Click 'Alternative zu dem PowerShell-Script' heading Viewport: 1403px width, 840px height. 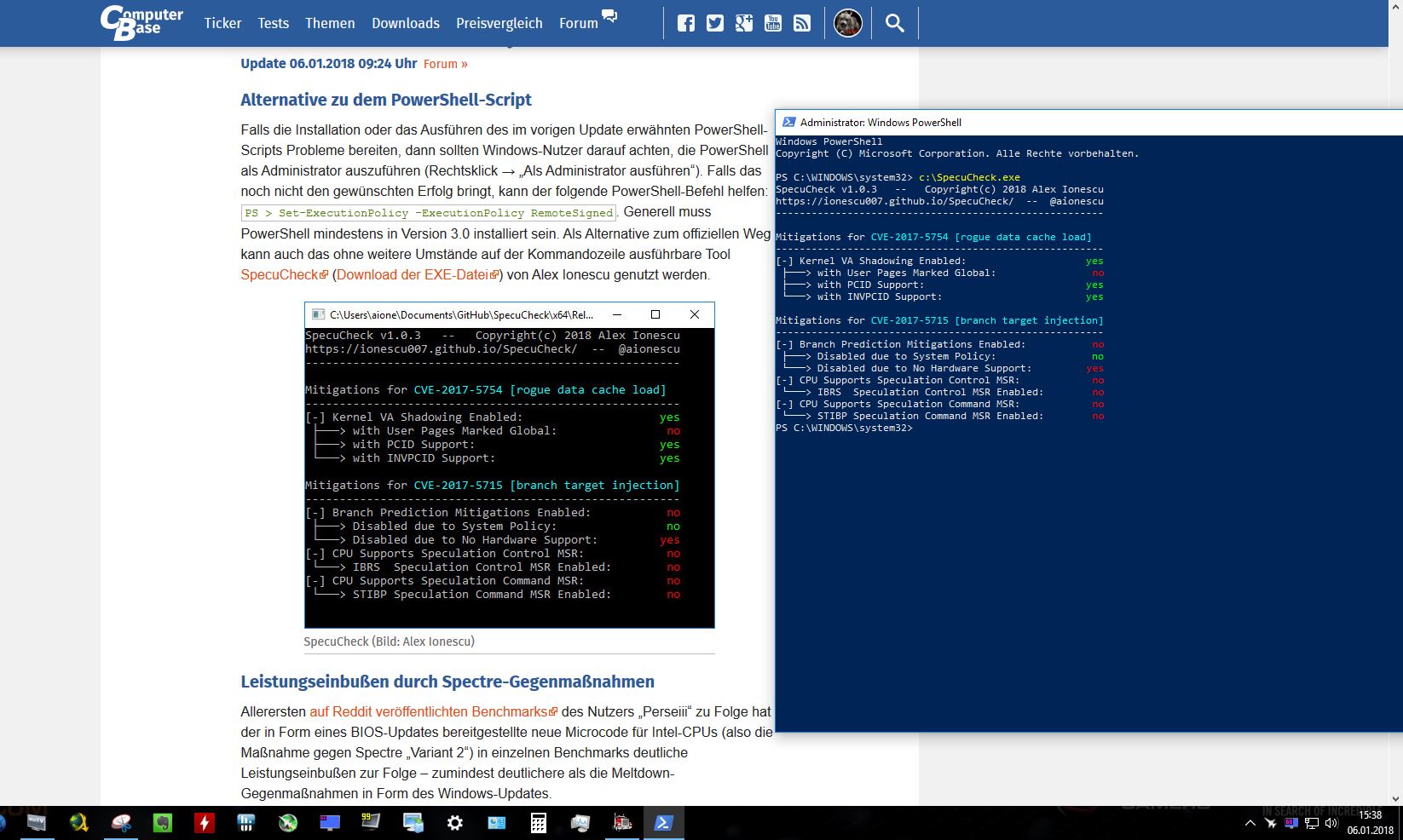coord(386,100)
